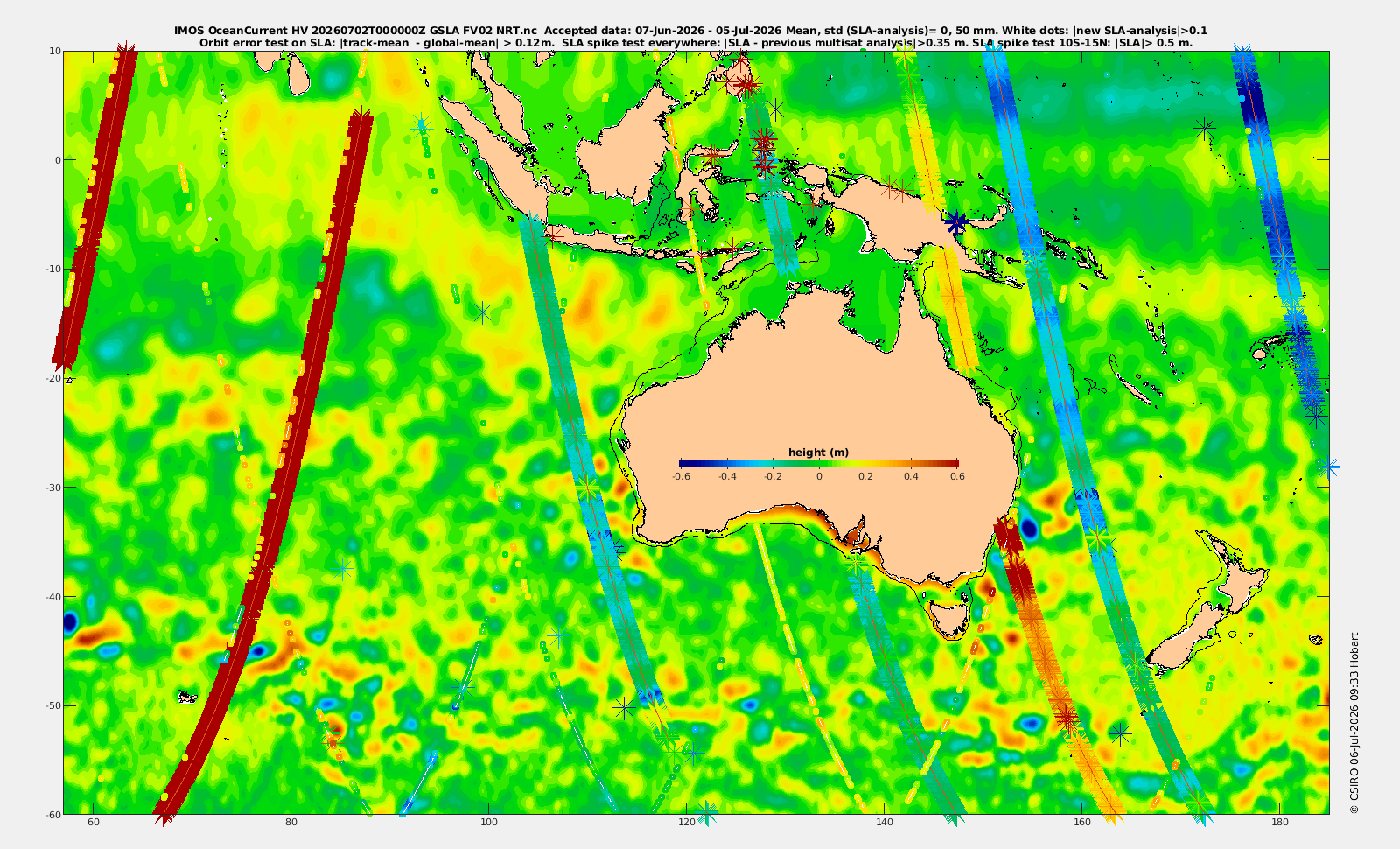
Task: Click the longitude axis label 140
Action: [885, 822]
